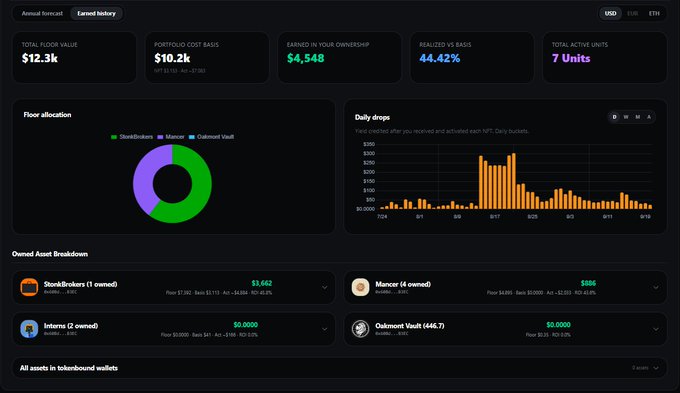
Task: Open the Oakmont Vault lion icon
Action: [360, 329]
